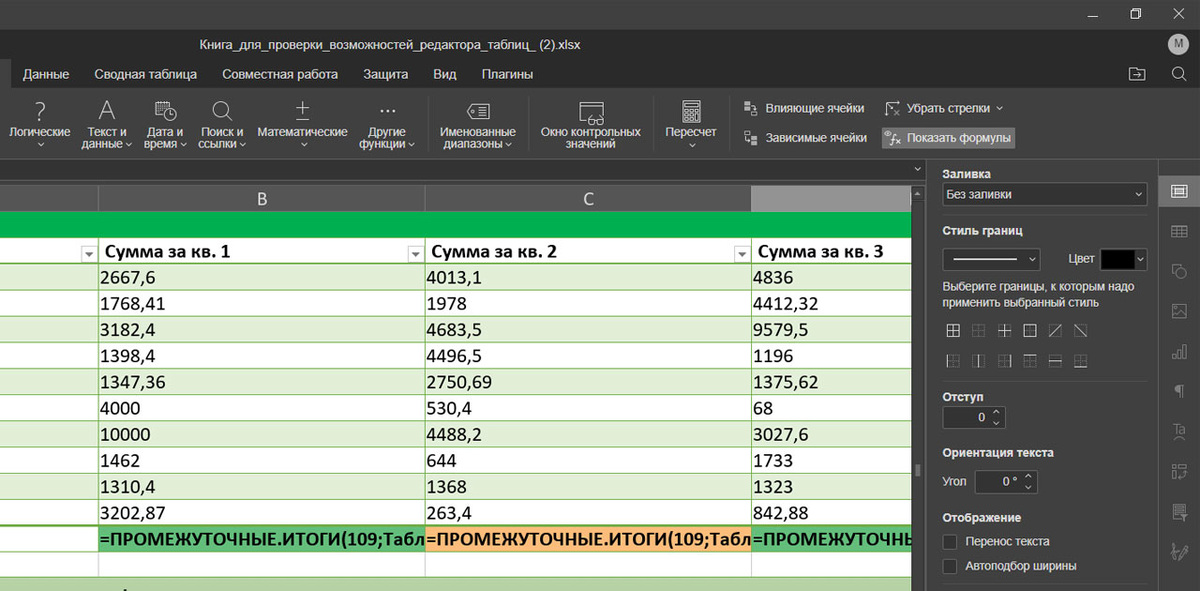This screenshot has height=591, width=1200.
Task: Open slicer settings in right sidebar
Action: point(1179,511)
